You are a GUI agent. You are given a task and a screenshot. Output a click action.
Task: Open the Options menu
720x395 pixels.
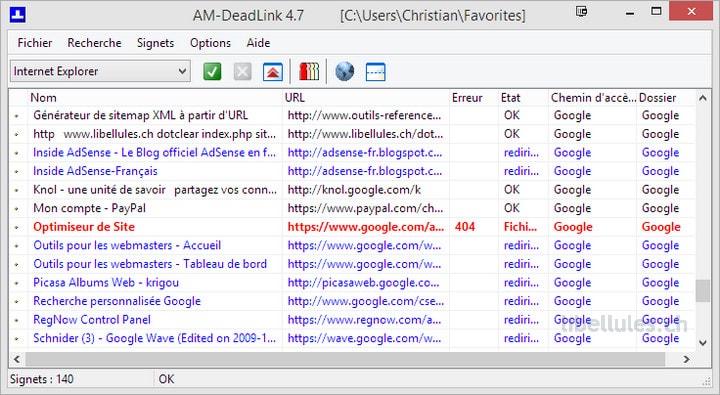tap(210, 43)
